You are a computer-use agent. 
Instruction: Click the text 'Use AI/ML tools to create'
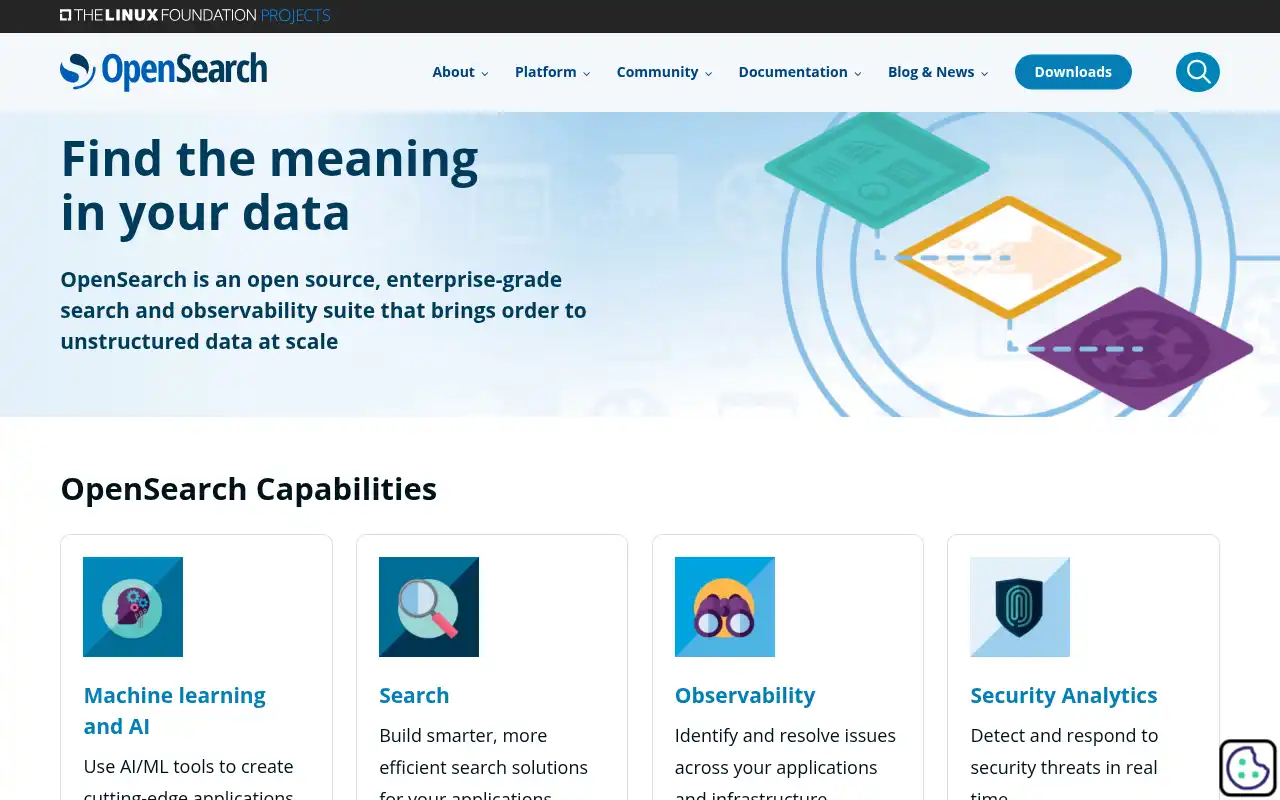tap(188, 766)
